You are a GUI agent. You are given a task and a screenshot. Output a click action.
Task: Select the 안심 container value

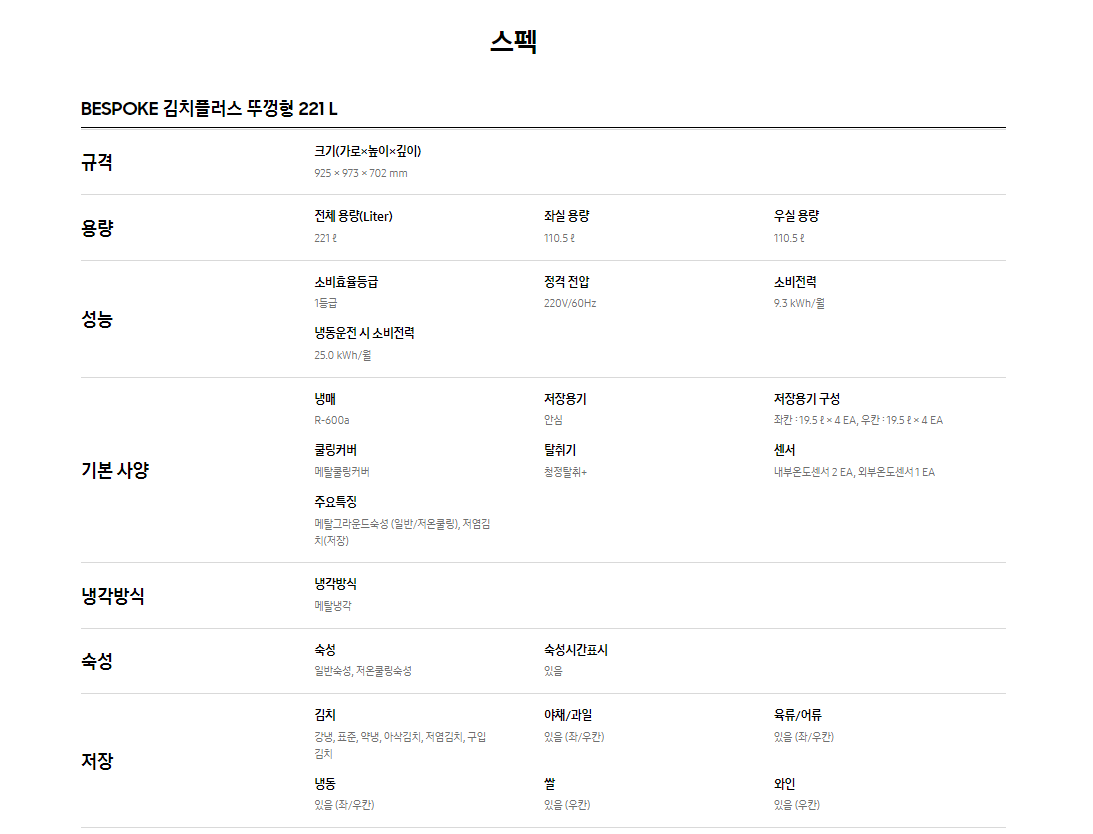click(553, 420)
